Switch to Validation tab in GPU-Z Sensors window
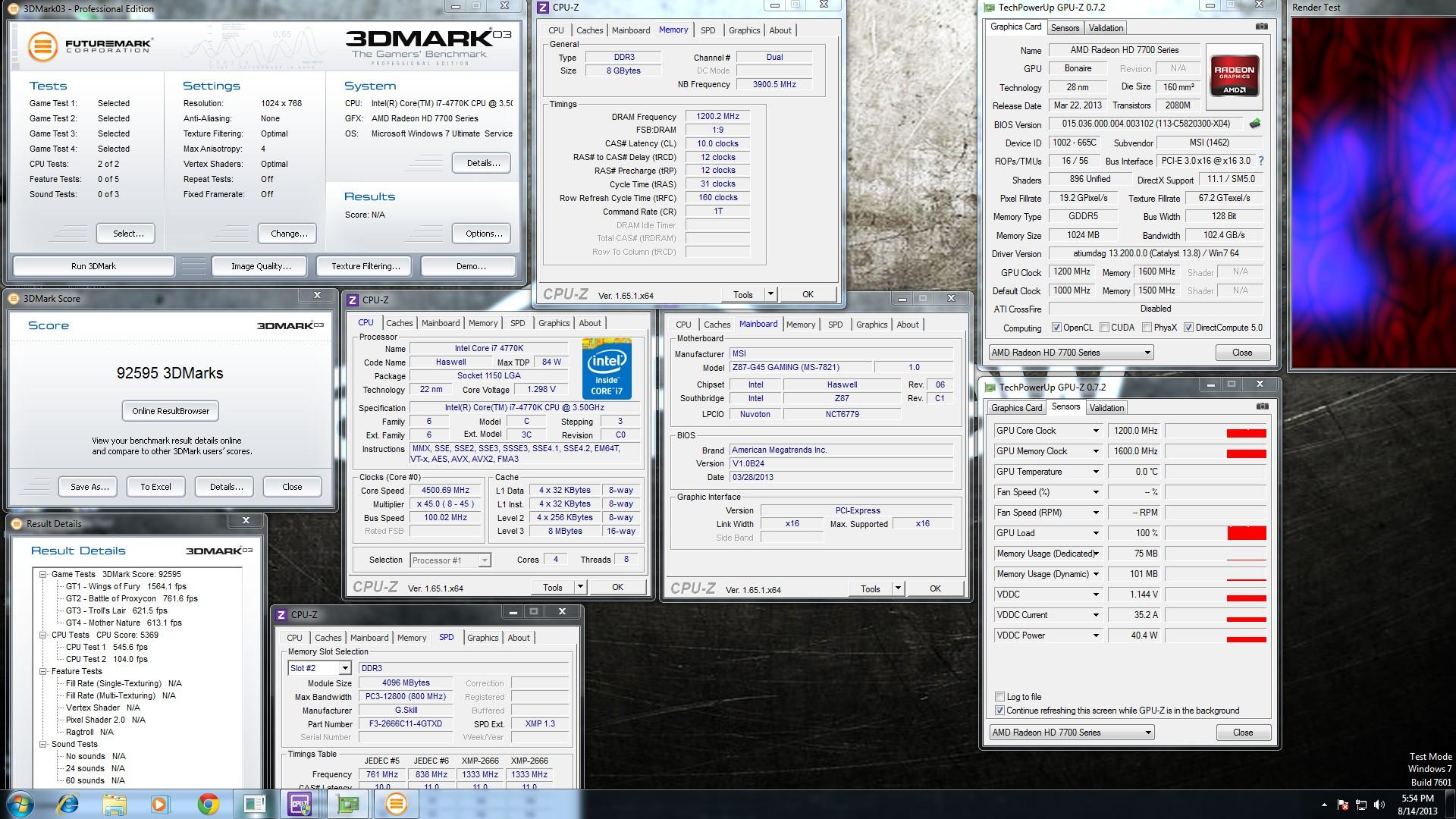The image size is (1456, 819). click(x=1106, y=408)
